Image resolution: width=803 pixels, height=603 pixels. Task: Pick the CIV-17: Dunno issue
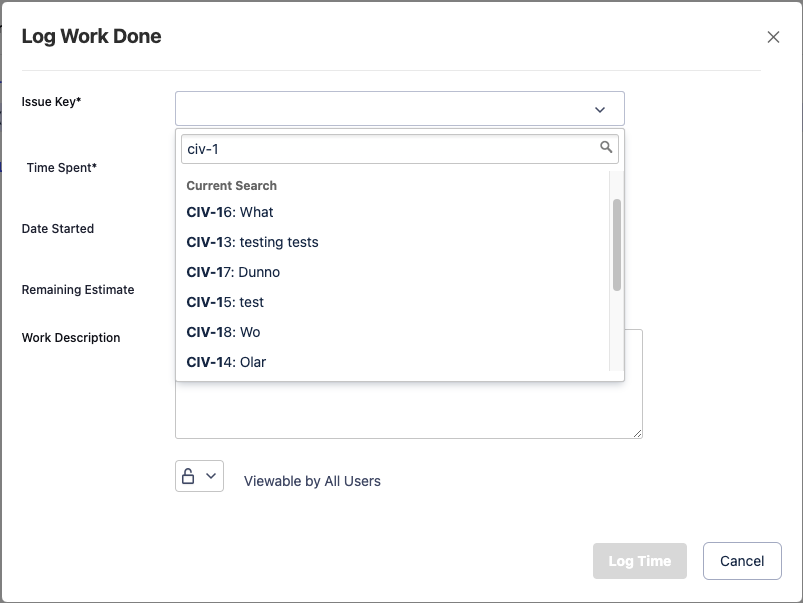pos(233,272)
